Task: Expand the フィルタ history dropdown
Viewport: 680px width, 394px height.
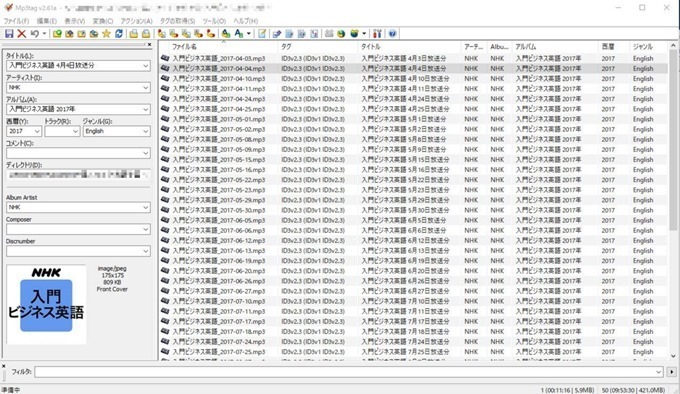Action: (x=658, y=372)
